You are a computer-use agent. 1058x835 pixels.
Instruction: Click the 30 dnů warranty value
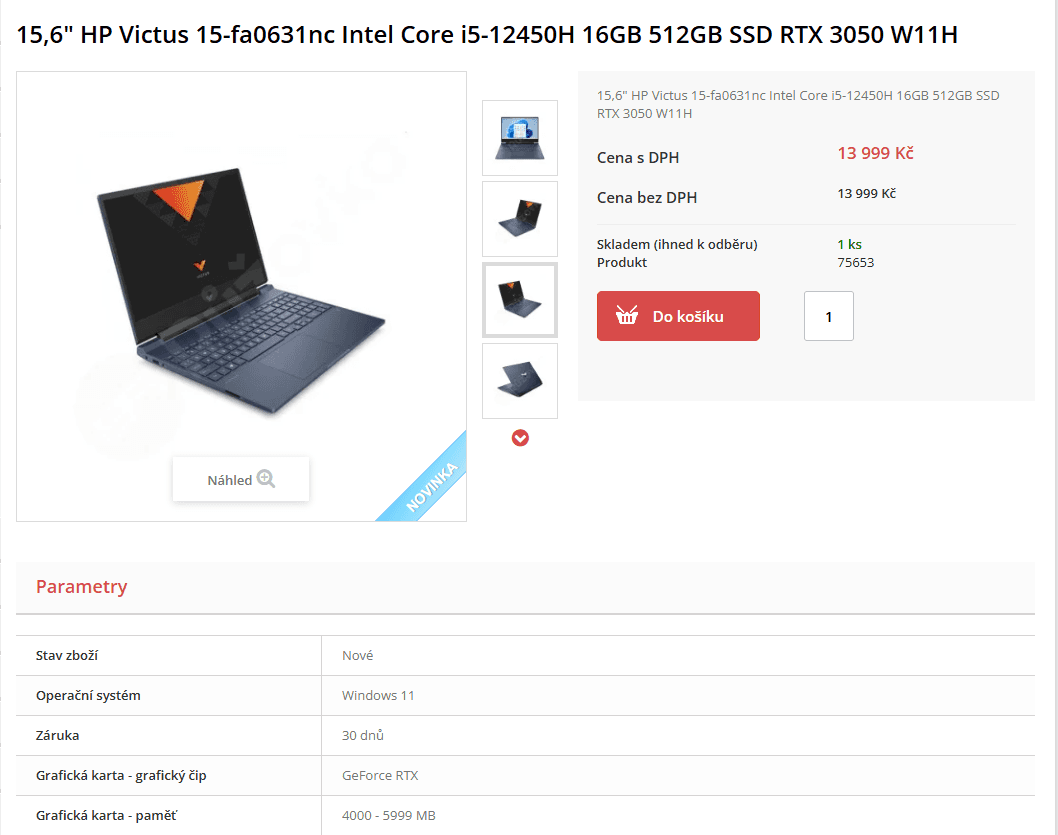point(362,735)
